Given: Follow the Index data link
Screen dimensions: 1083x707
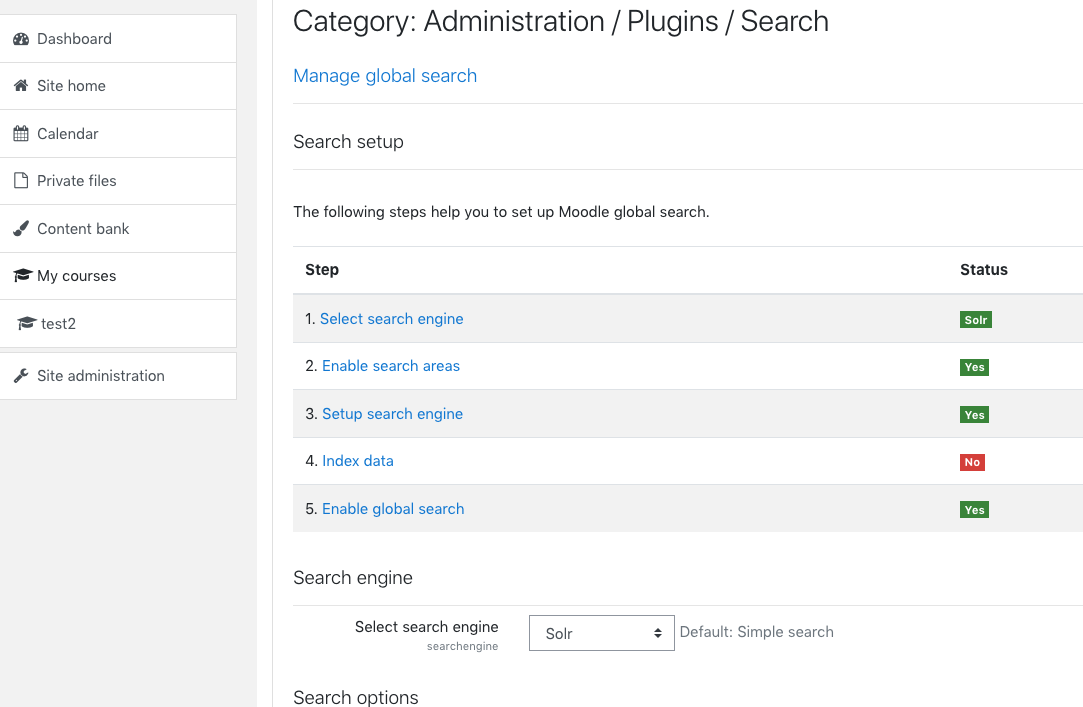Looking at the screenshot, I should pos(358,461).
